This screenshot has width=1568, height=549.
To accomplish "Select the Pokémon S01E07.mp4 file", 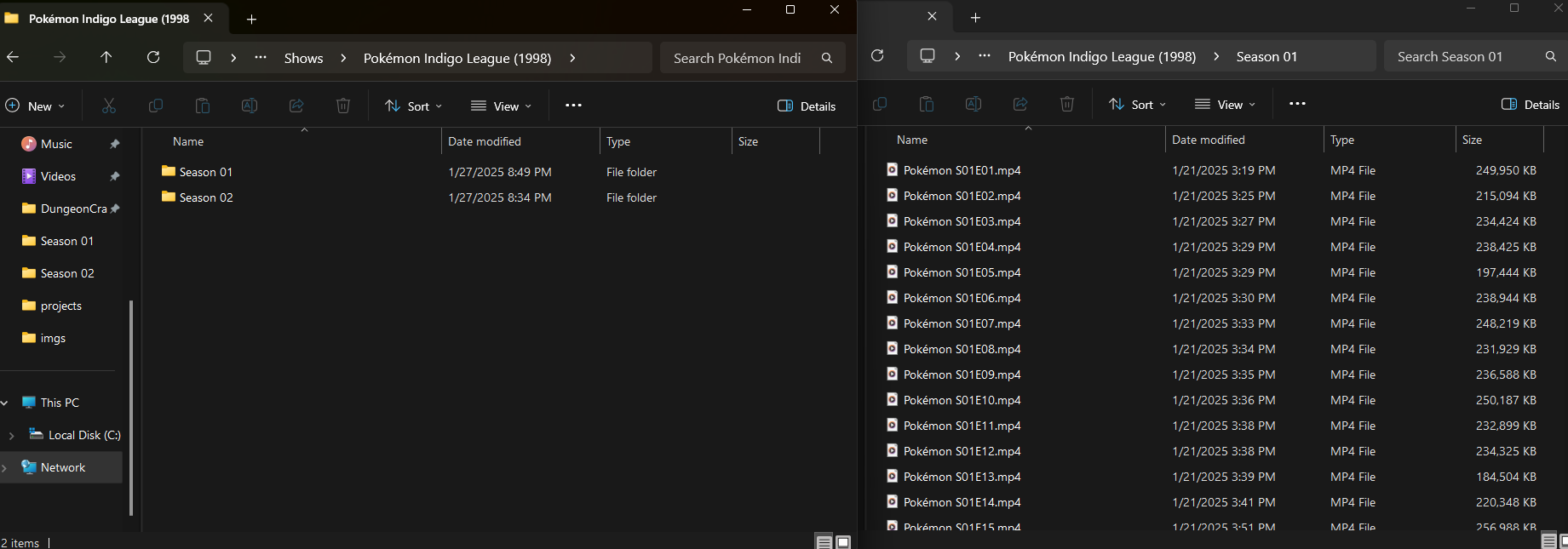I will [962, 323].
